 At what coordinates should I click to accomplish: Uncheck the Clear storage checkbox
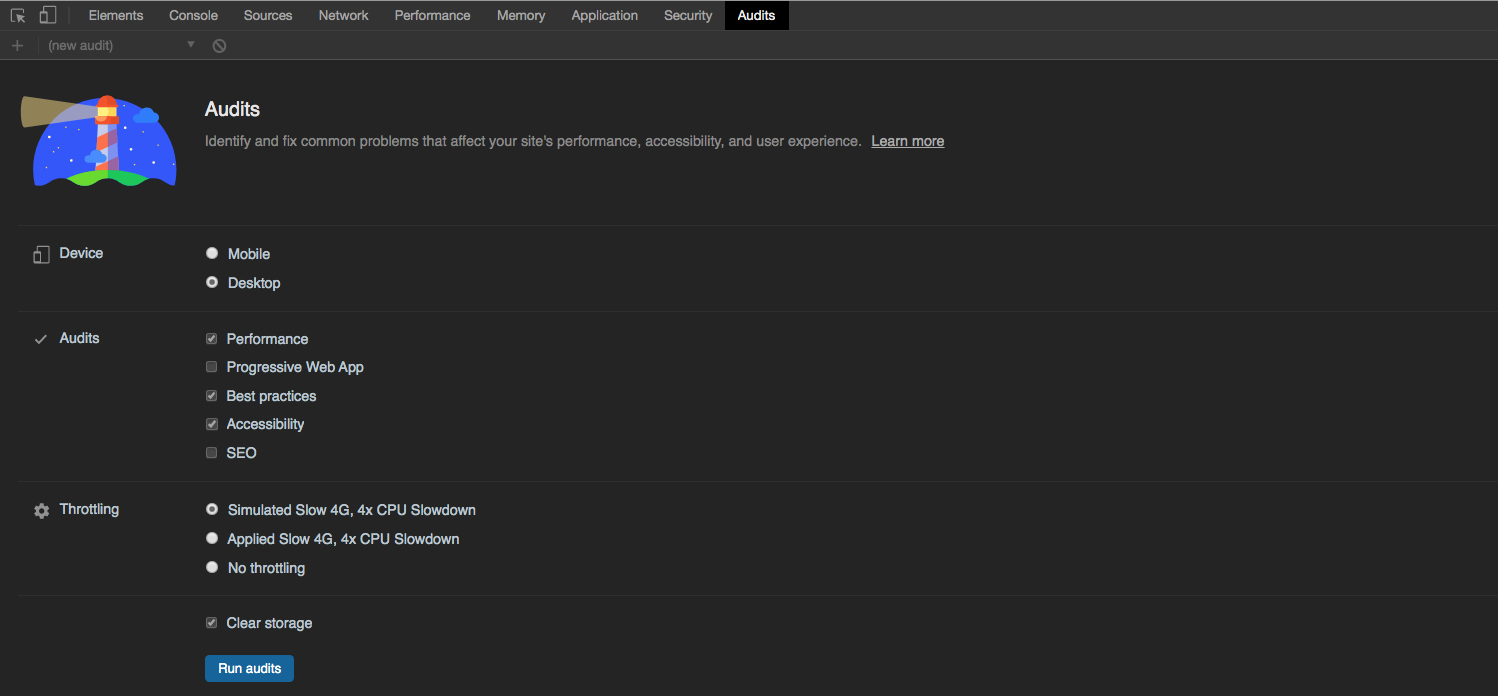tap(211, 623)
